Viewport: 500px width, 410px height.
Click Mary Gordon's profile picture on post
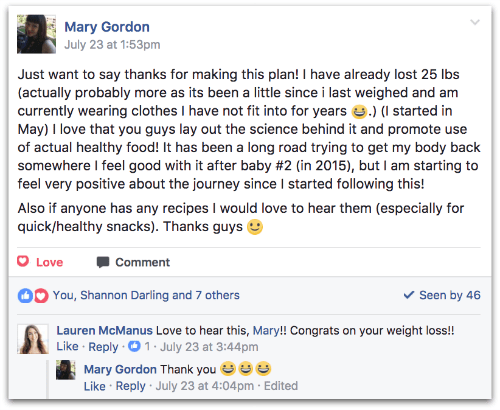pyautogui.click(x=36, y=34)
